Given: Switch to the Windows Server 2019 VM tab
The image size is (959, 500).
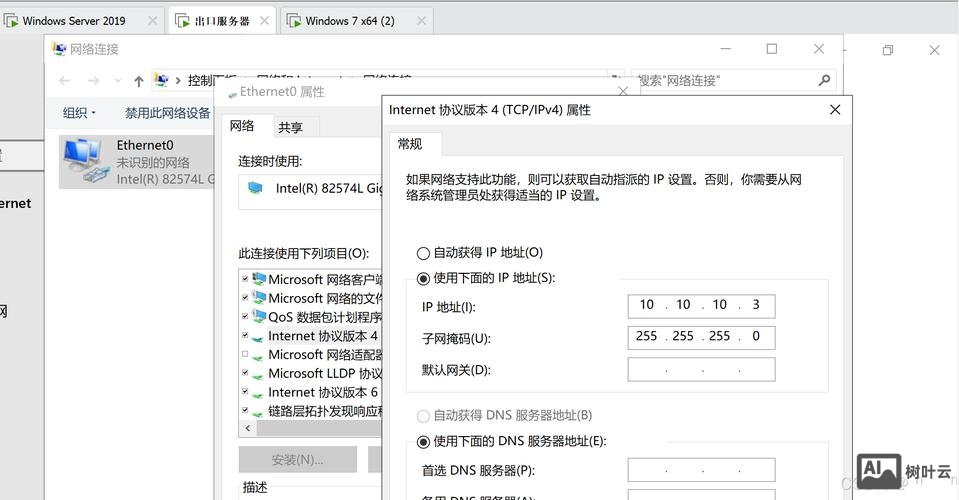Looking at the screenshot, I should point(73,21).
